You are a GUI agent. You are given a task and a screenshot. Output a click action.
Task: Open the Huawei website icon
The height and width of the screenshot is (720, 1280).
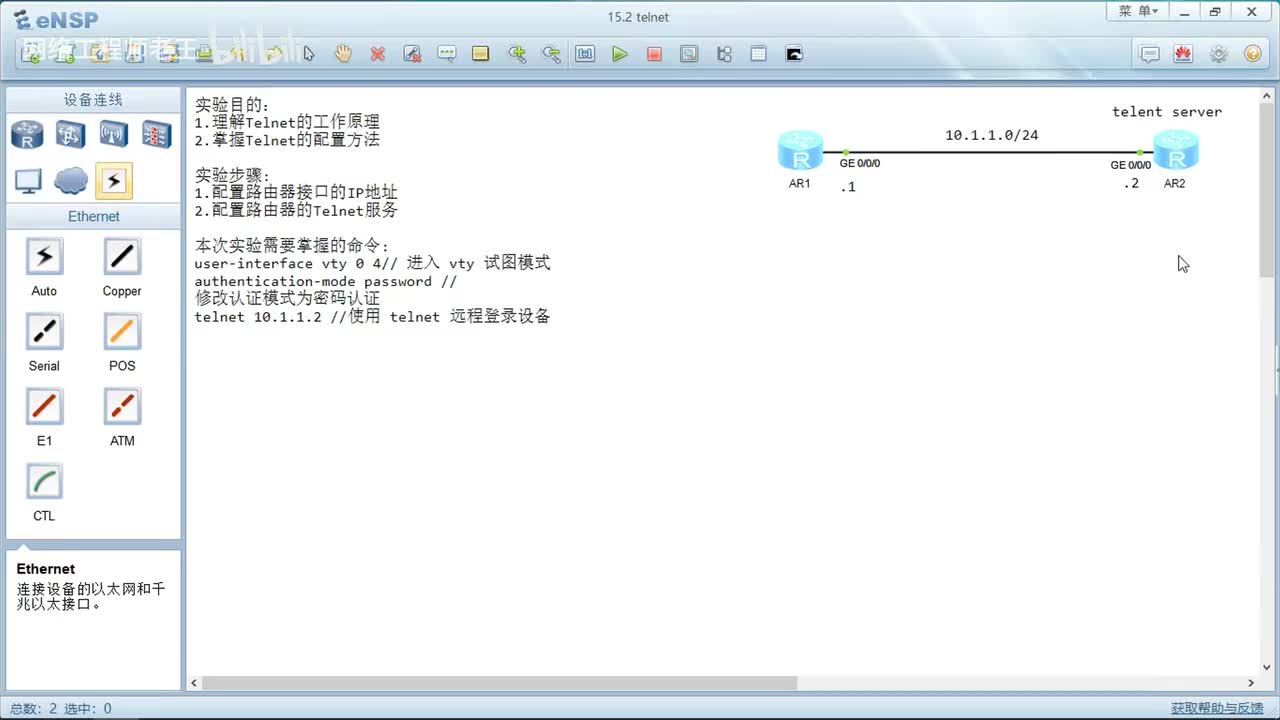[x=1184, y=54]
